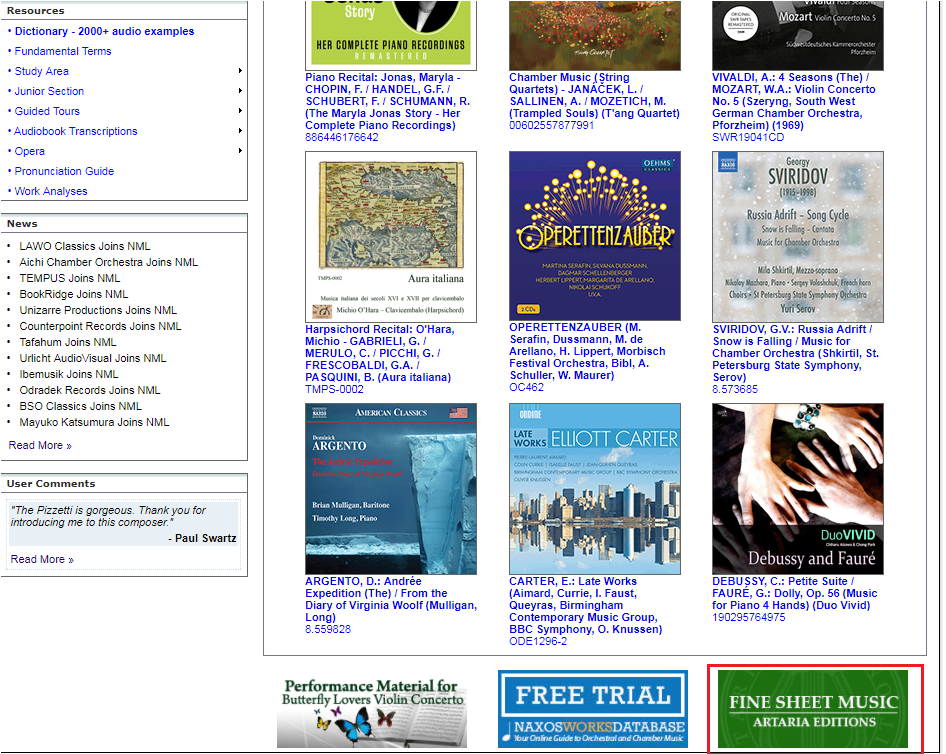The height and width of the screenshot is (754, 946).
Task: Open the LAWO Classics Joins NML news item
Action: coord(84,246)
